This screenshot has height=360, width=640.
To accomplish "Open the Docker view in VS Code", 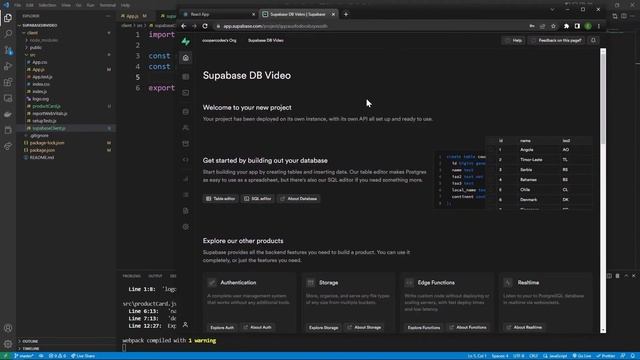I will [x=8, y=114].
